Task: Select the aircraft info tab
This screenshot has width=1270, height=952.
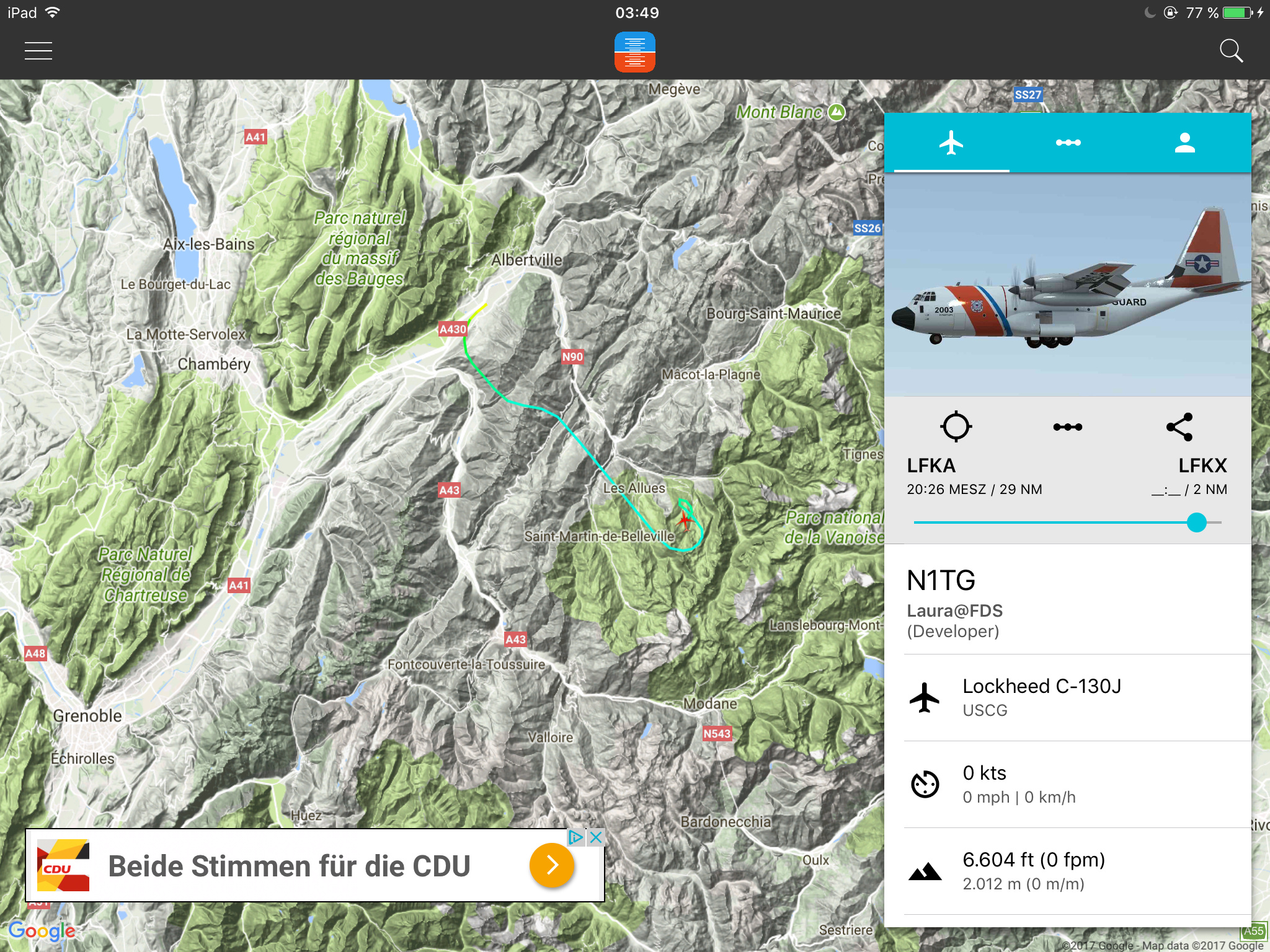Action: 951,143
